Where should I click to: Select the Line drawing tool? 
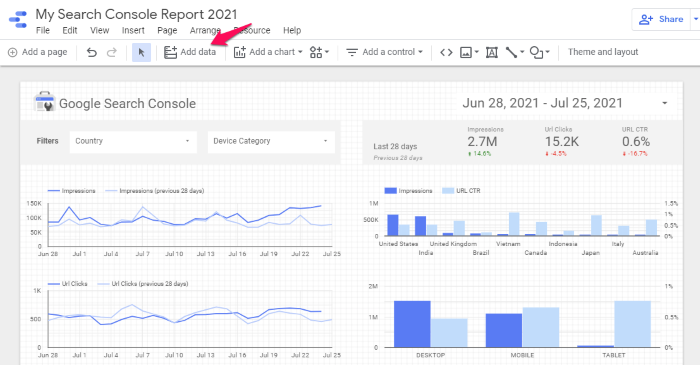click(511, 52)
